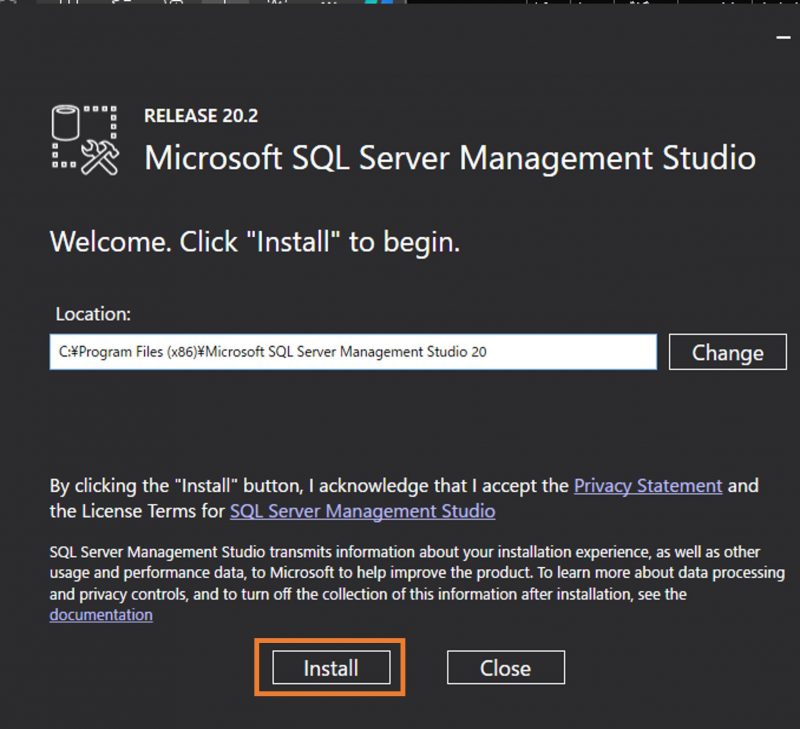Click the "RELEASE 20.2" version text

coord(201,116)
